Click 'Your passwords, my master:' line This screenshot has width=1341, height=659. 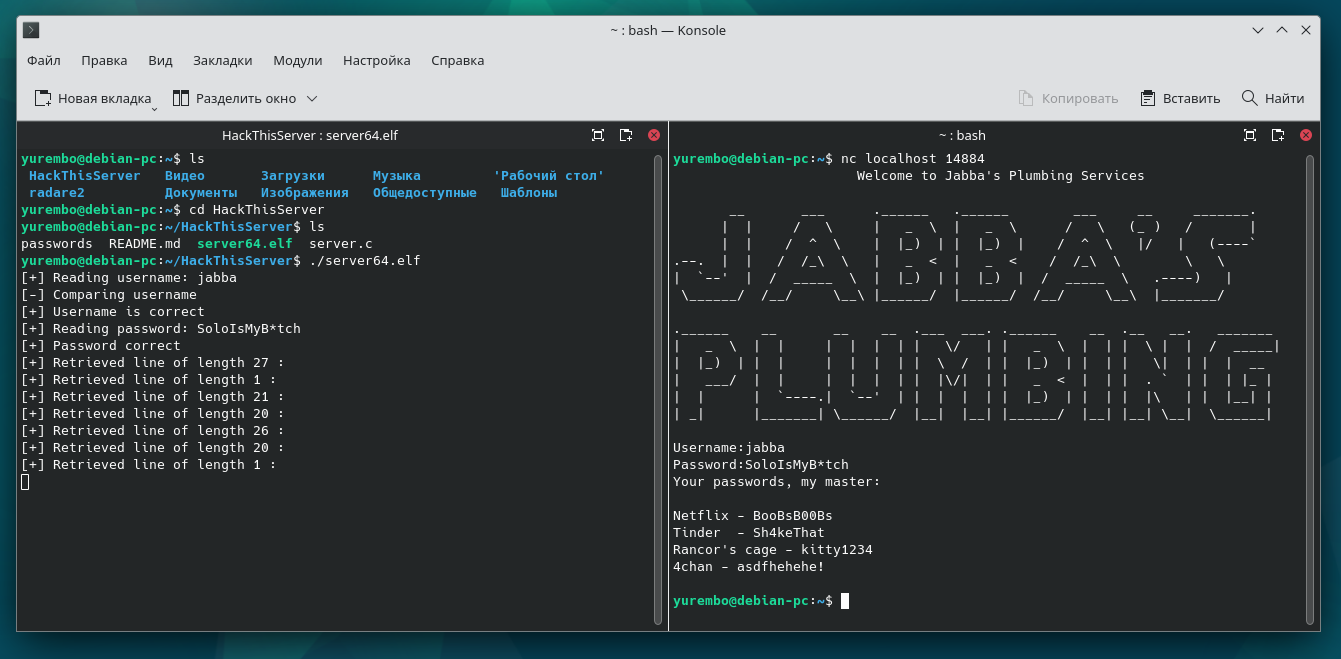(777, 482)
